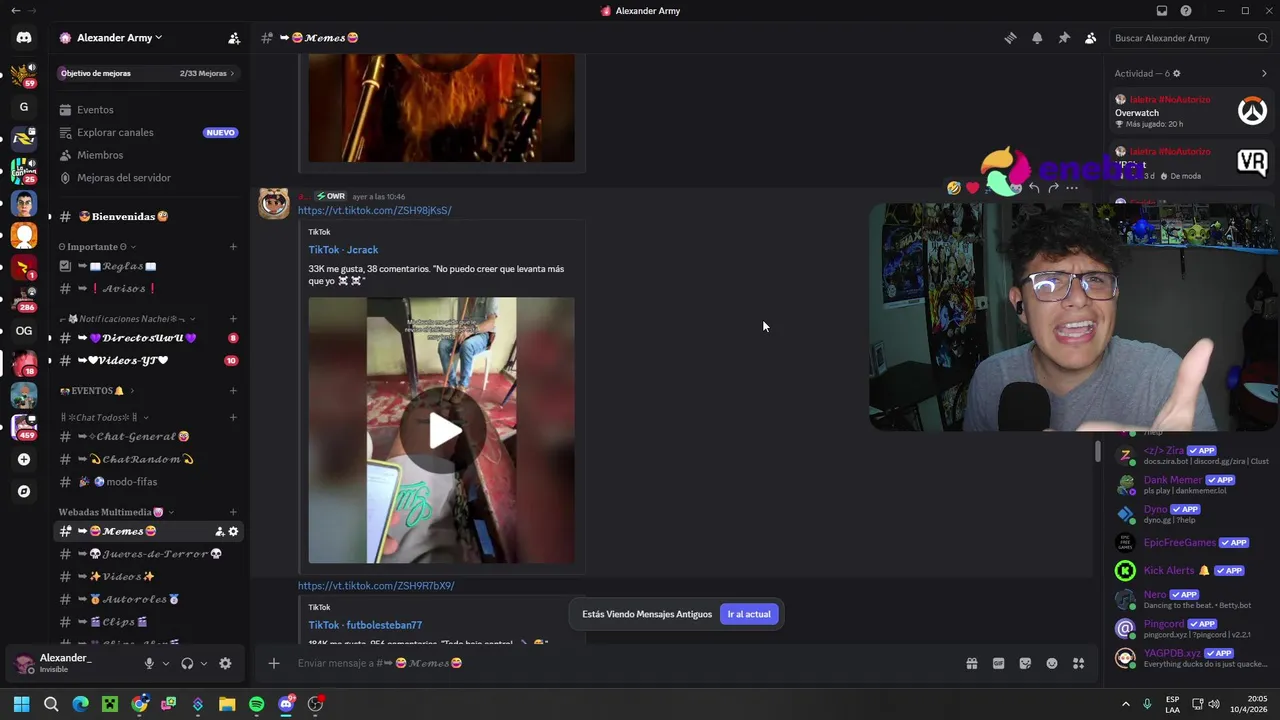
Task: Show pinned messages pin icon
Action: tap(1064, 38)
